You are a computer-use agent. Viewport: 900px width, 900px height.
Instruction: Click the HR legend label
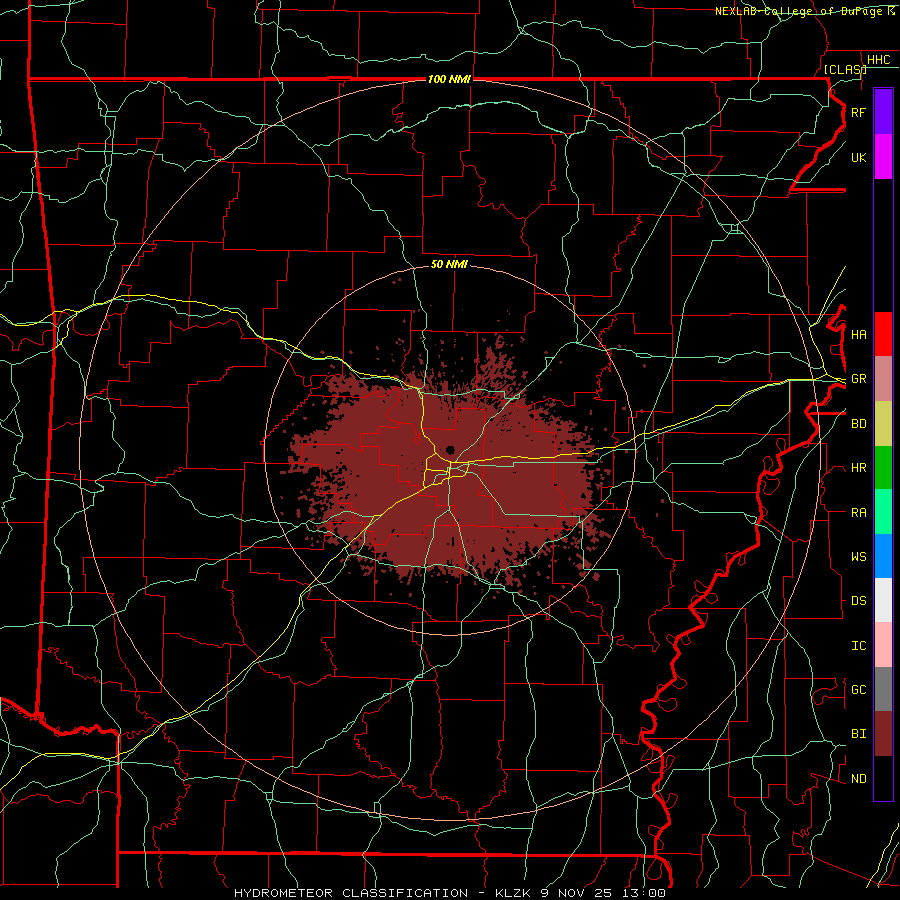click(858, 468)
